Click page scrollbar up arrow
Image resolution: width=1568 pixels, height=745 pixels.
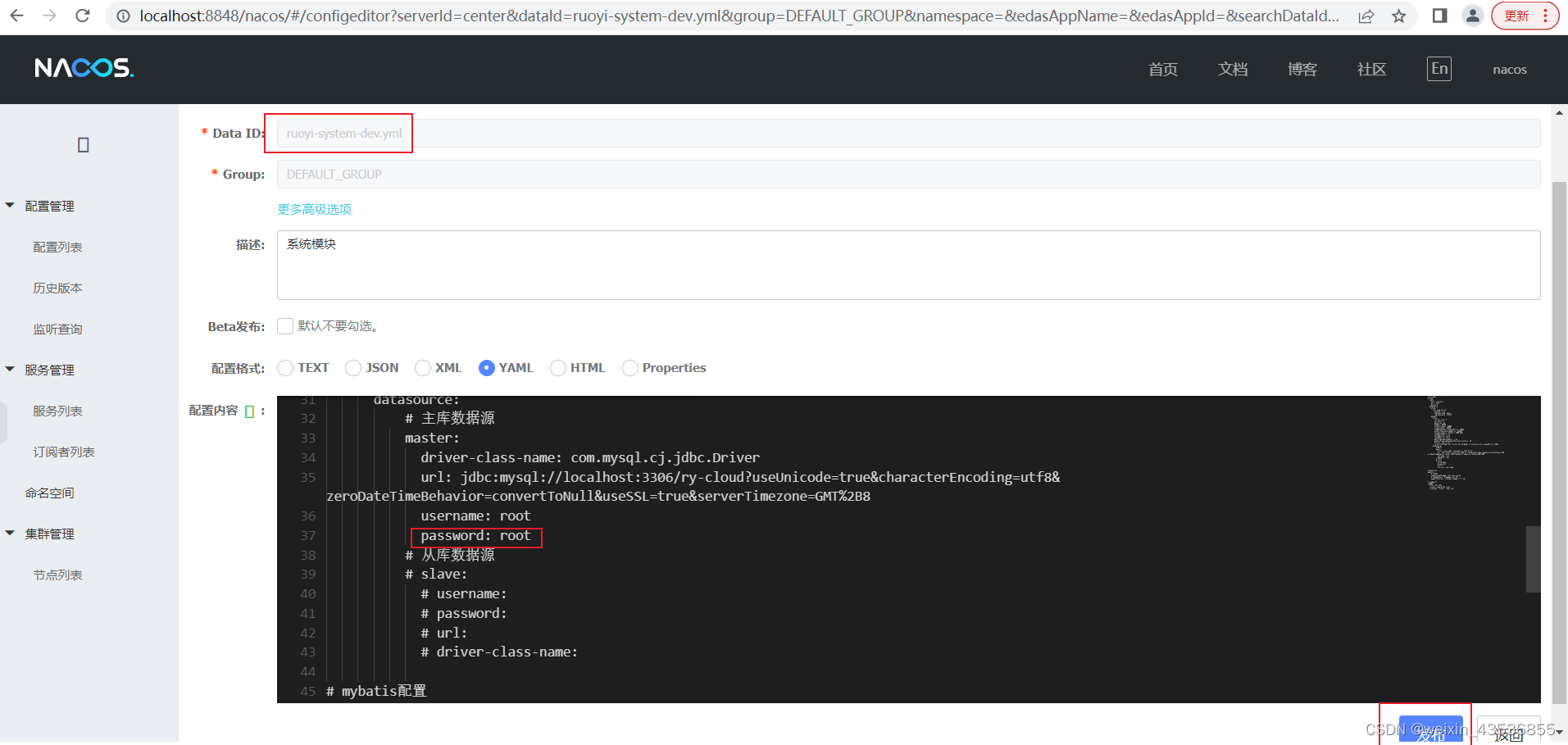click(x=1560, y=112)
